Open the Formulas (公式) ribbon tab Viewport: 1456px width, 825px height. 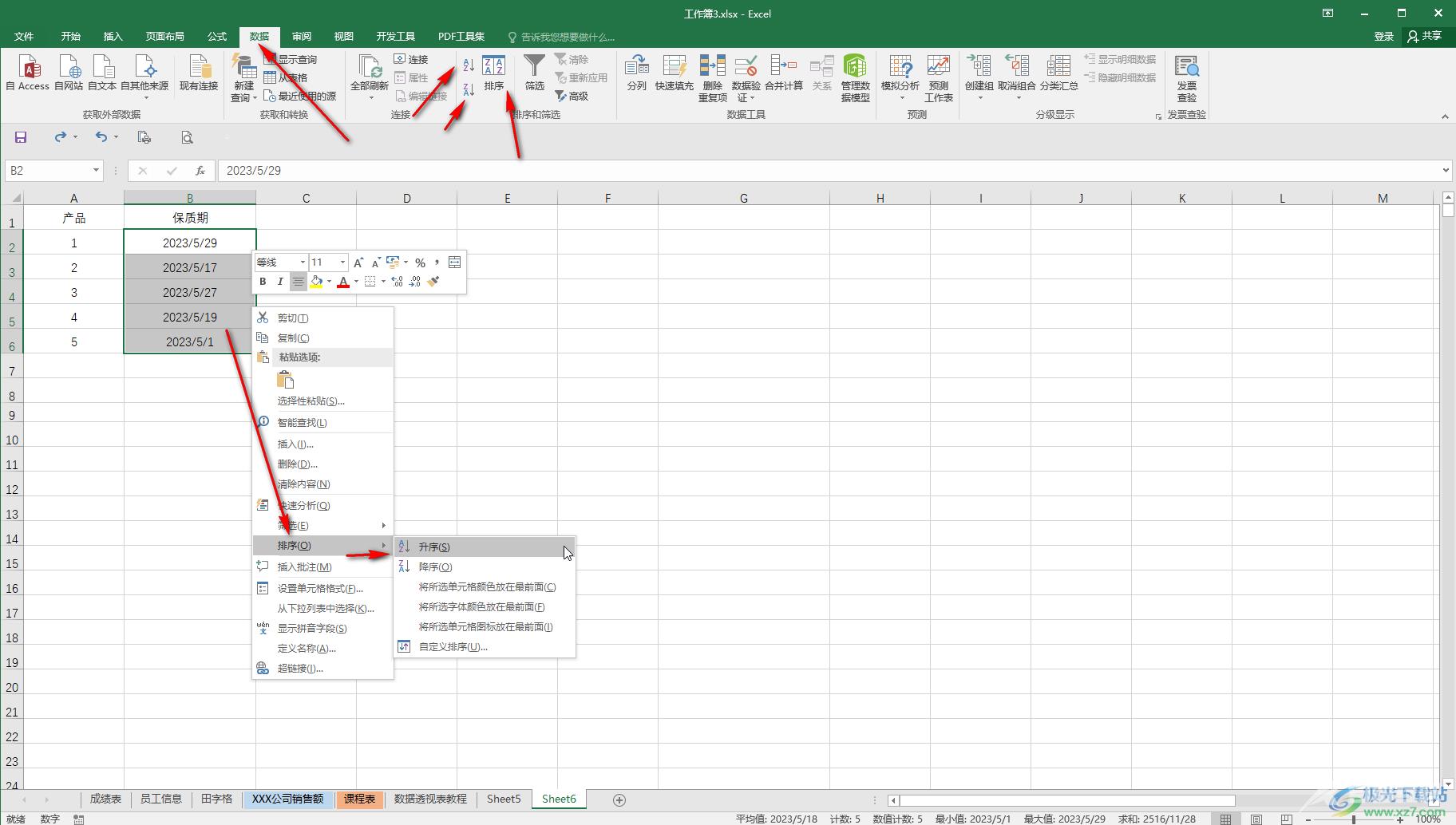pyautogui.click(x=217, y=37)
